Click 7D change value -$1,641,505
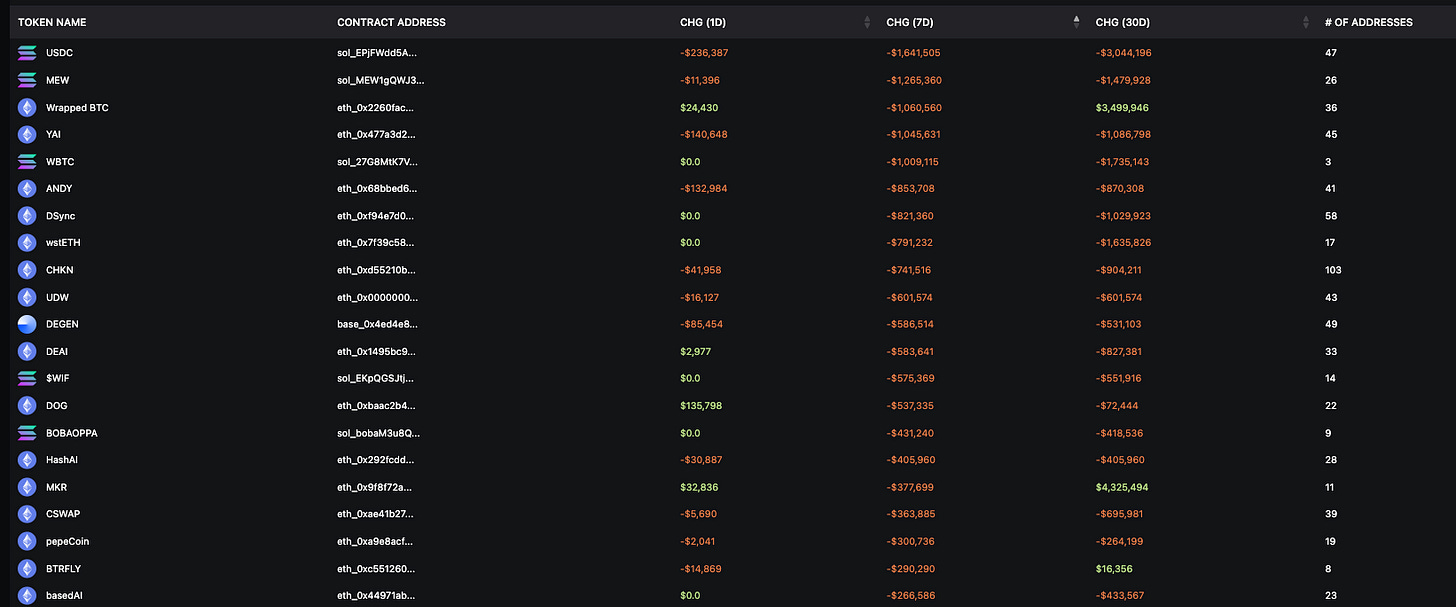The image size is (1456, 607). [913, 52]
